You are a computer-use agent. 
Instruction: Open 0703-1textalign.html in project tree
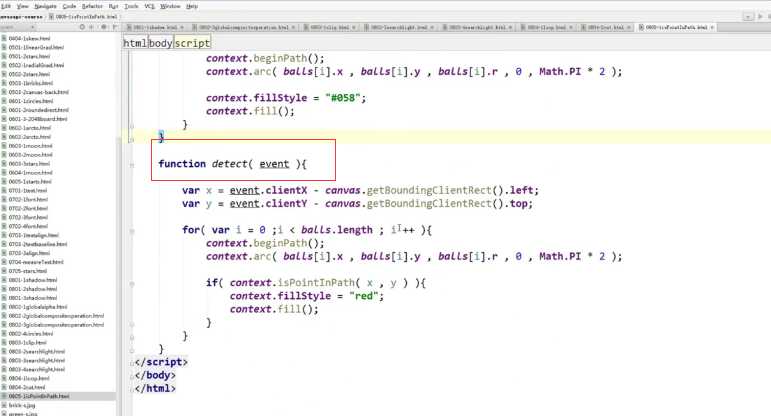pos(33,235)
